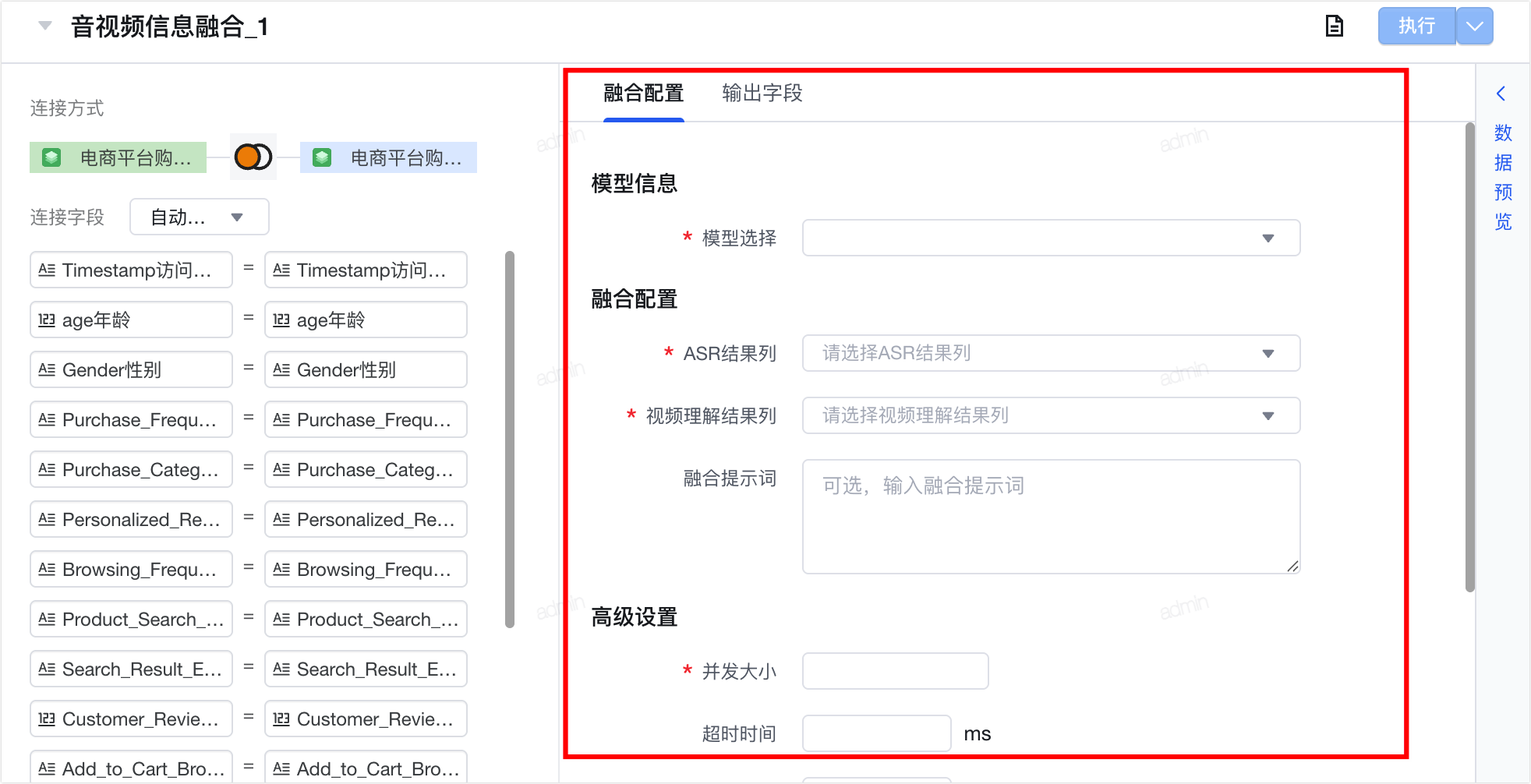Click text-type icon of right Timestamp field
The width and height of the screenshot is (1531, 784).
click(x=281, y=270)
